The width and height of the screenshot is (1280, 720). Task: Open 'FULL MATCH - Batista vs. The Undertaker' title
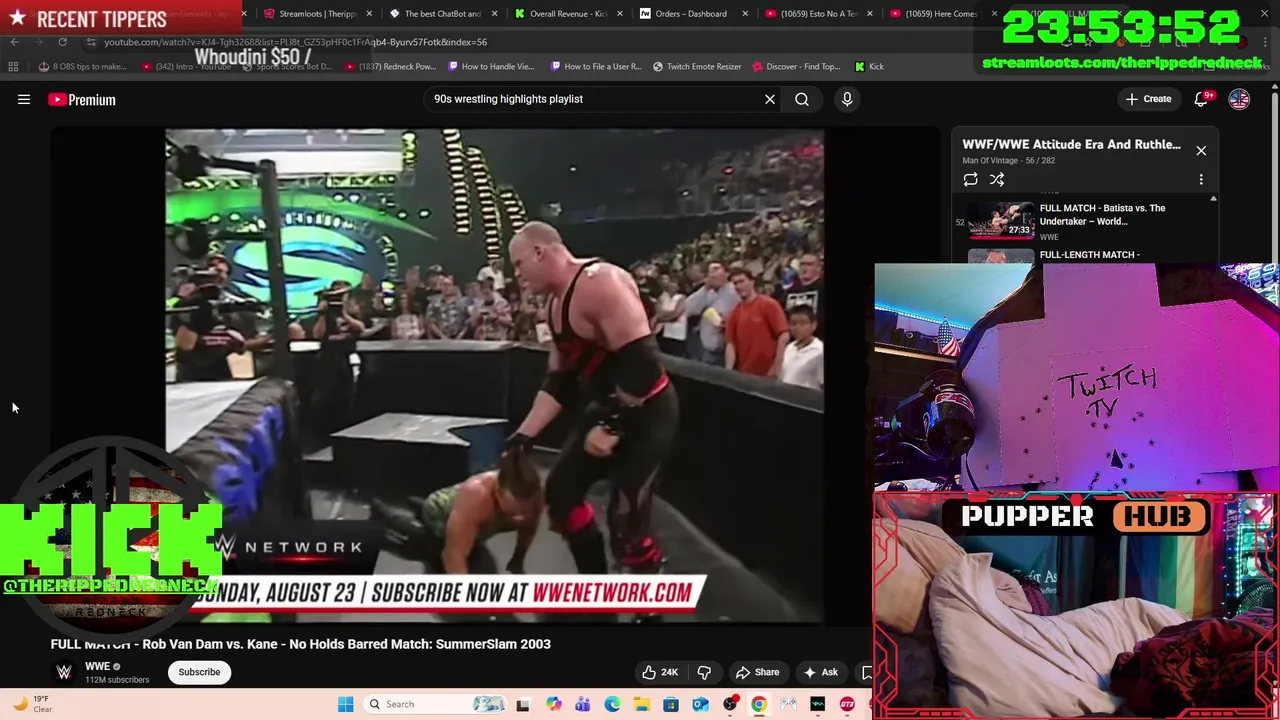(1102, 215)
